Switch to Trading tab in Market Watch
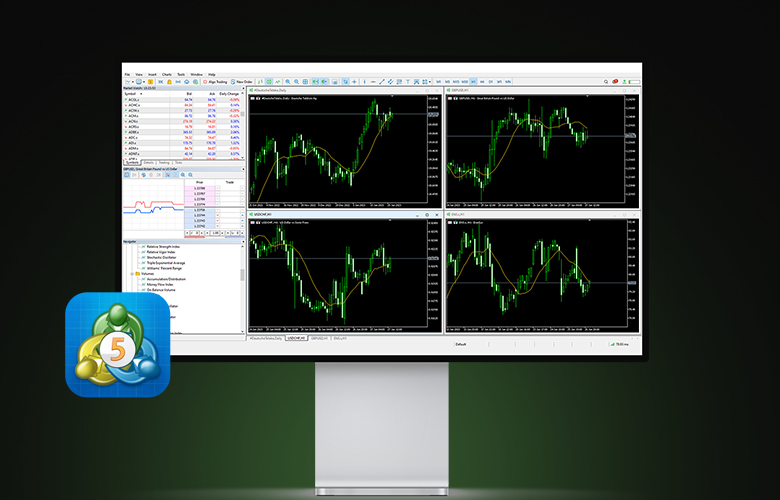780x500 pixels. [x=164, y=163]
